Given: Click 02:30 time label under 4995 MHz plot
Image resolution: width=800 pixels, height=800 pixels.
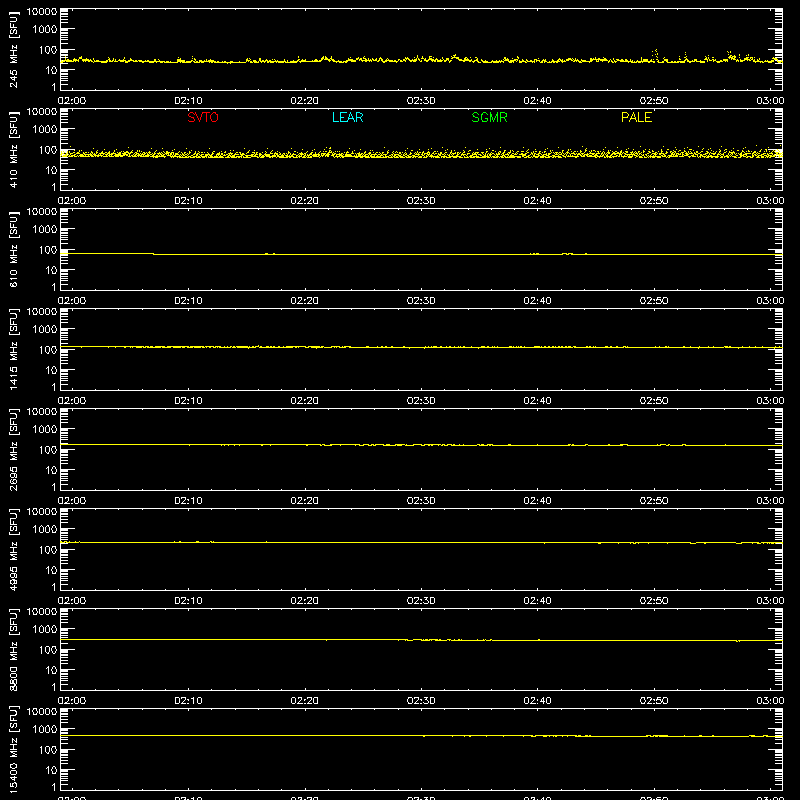Looking at the screenshot, I should pos(421,601).
